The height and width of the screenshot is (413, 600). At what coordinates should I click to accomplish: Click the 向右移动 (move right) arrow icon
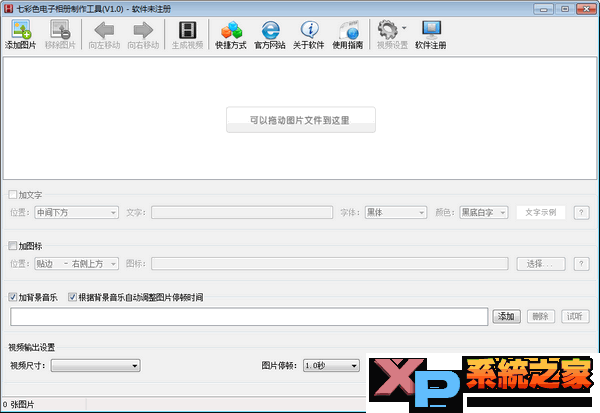[x=143, y=30]
